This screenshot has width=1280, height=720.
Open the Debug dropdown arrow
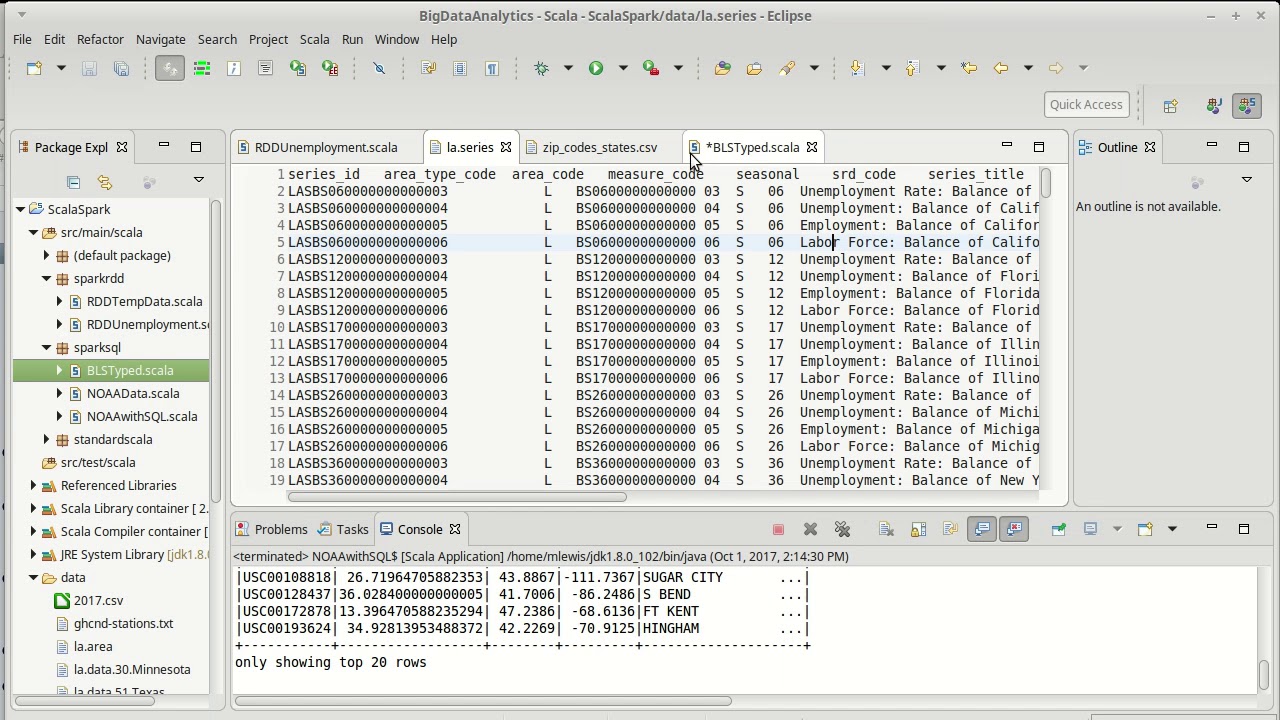click(x=568, y=68)
